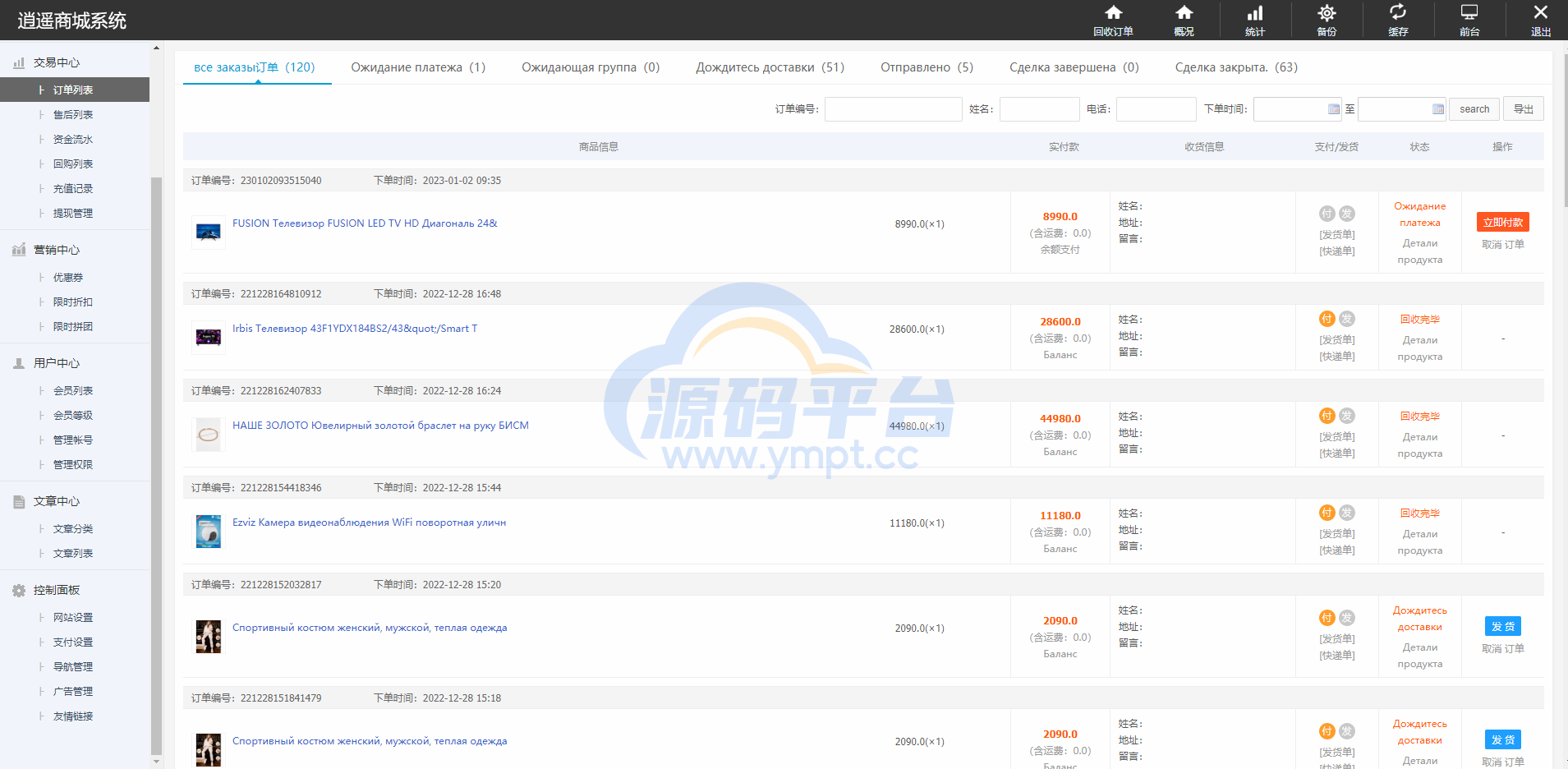Image resolution: width=1568 pixels, height=769 pixels.
Task: Select 优惠券 in sidebar
Action: 68,278
